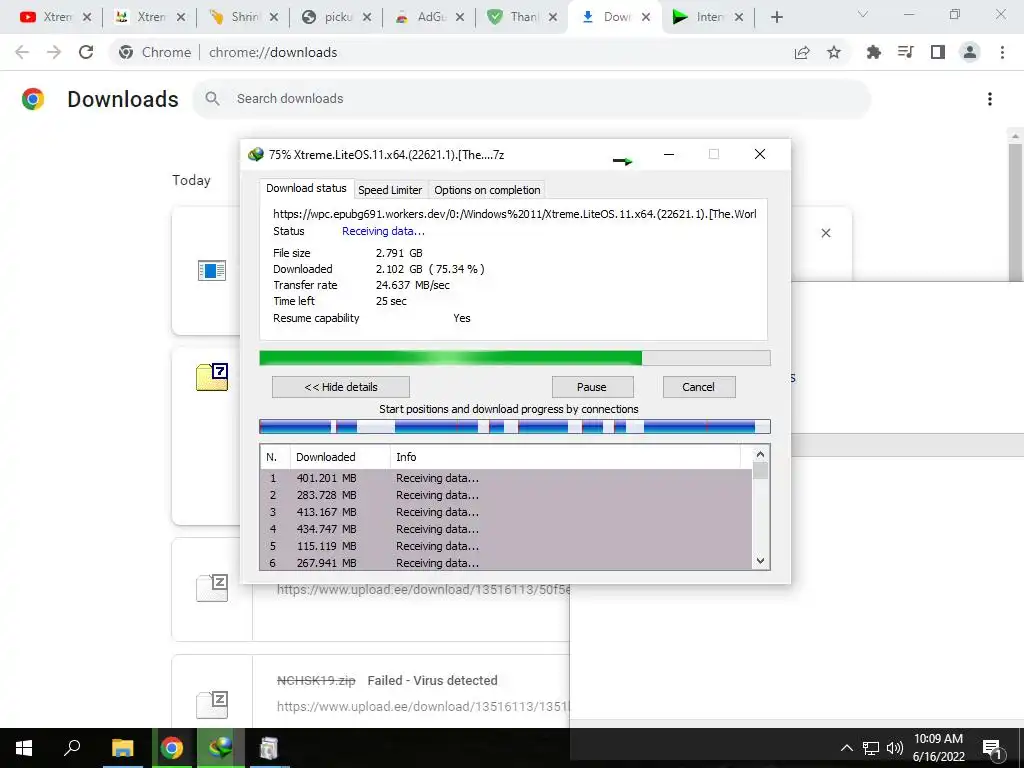Open the NCHSK19.zip upload.ee source link
The image size is (1024, 768).
423,707
